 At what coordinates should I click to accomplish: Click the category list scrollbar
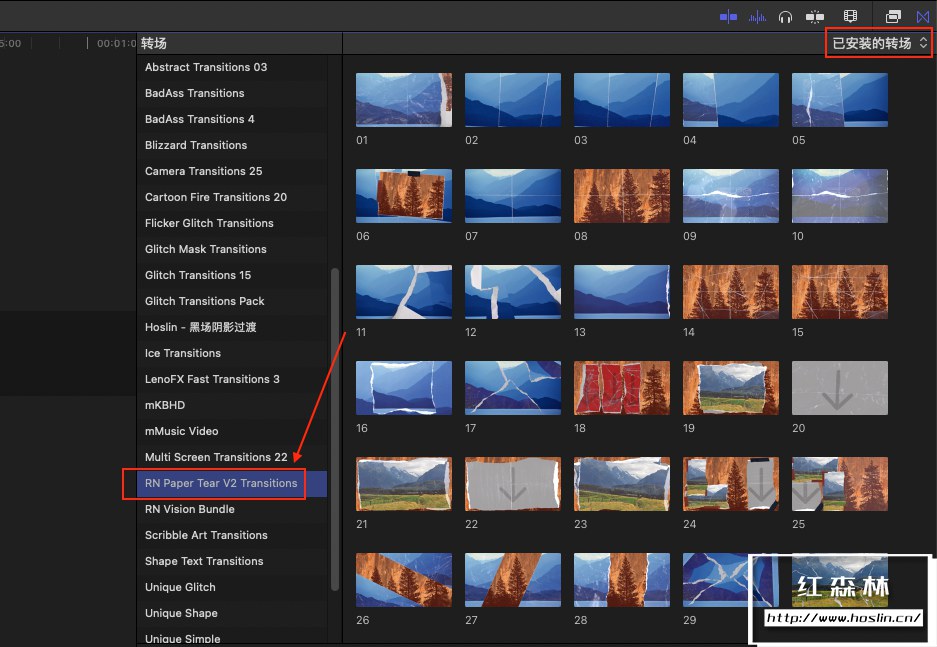334,428
